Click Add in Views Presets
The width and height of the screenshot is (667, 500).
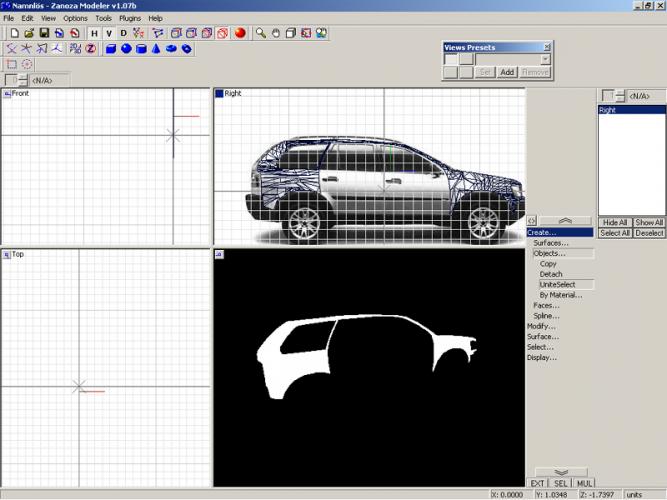[507, 72]
